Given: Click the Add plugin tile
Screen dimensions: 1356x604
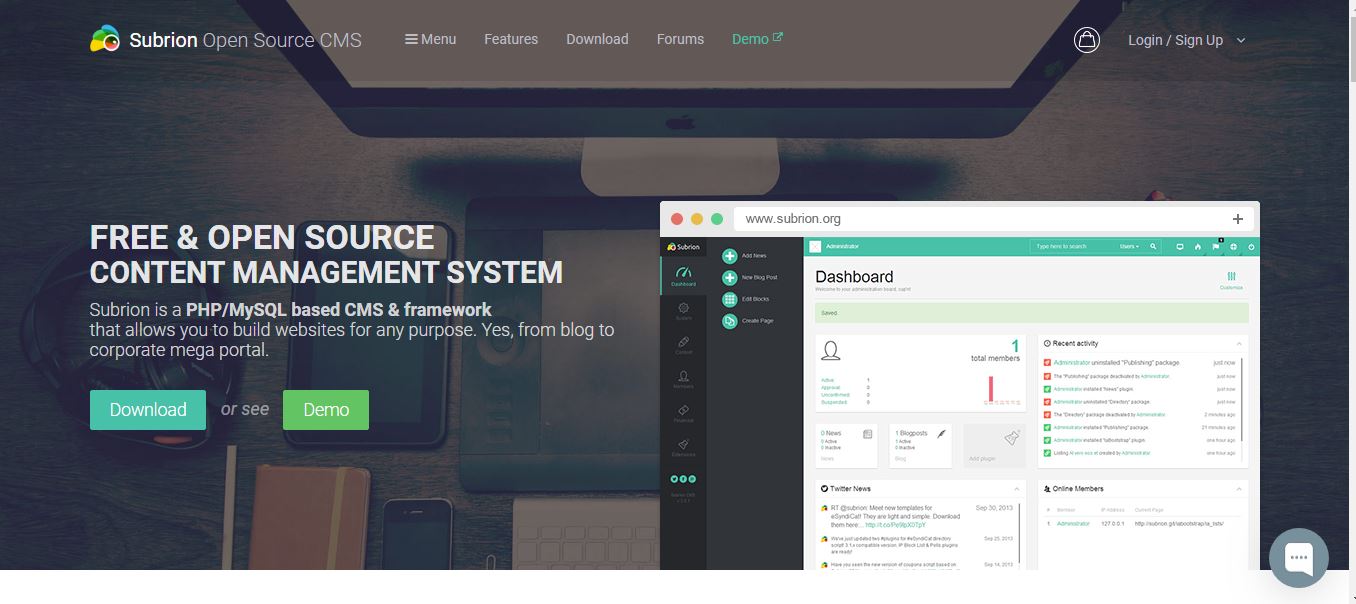Looking at the screenshot, I should pos(994,445).
